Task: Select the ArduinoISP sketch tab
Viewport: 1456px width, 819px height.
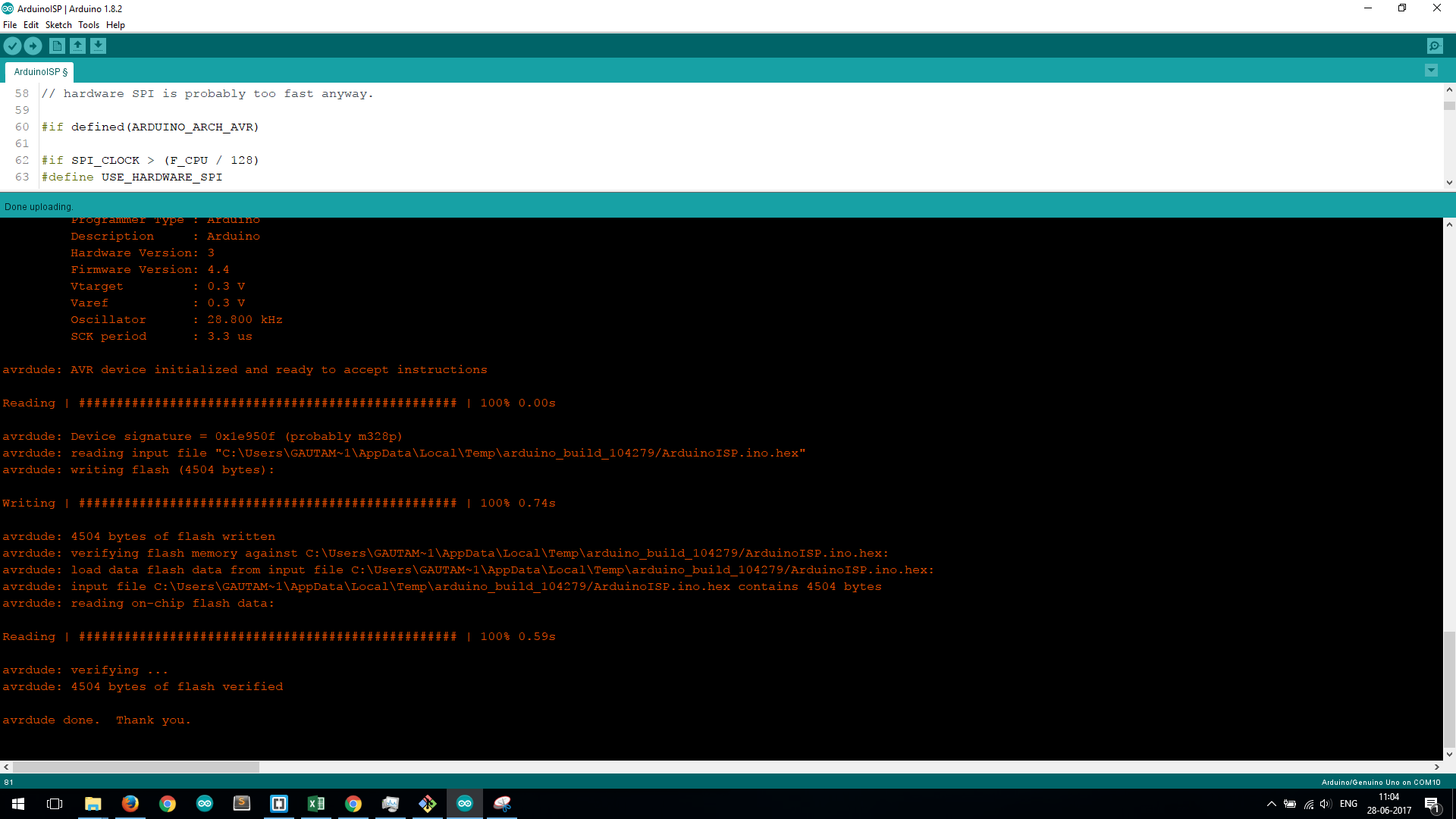Action: point(40,72)
